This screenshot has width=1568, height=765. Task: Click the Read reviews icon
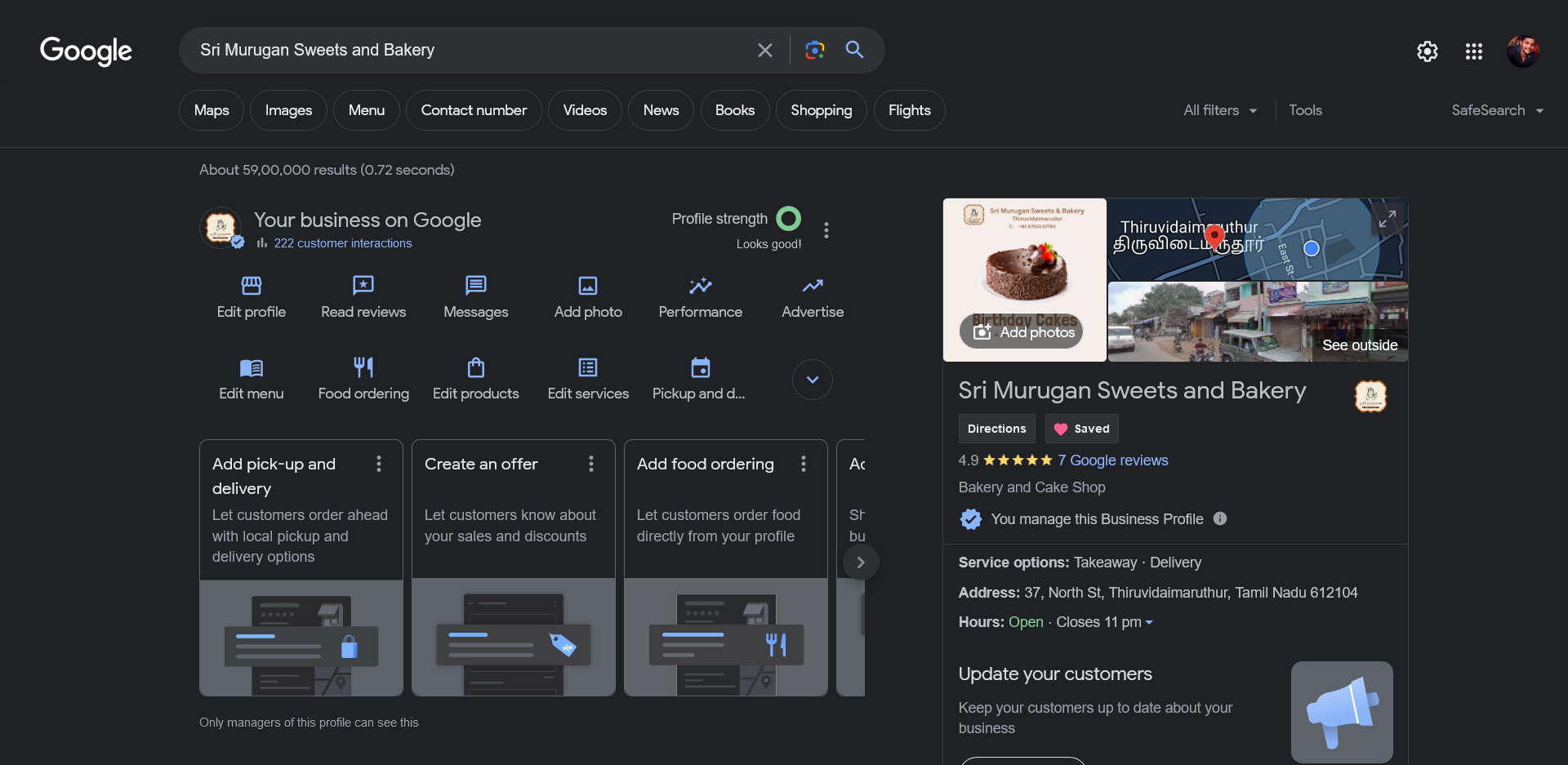pyautogui.click(x=363, y=286)
